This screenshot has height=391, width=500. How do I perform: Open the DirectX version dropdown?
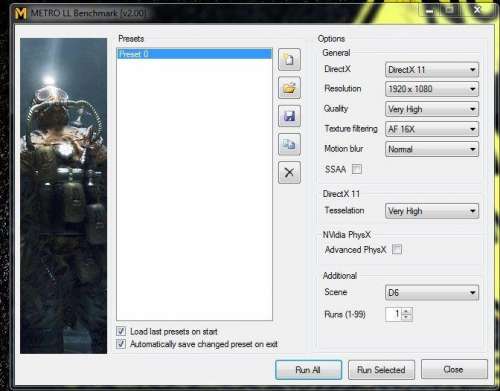(x=432, y=70)
